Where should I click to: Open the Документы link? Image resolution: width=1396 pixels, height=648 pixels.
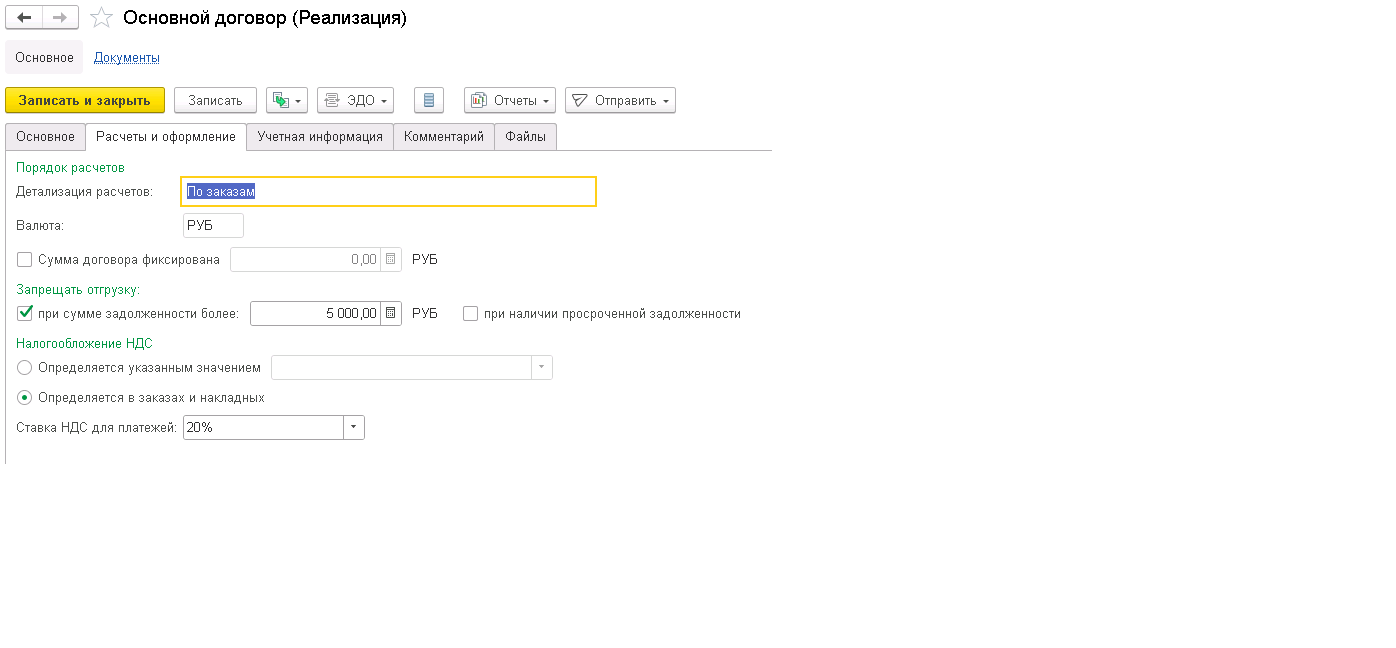127,58
